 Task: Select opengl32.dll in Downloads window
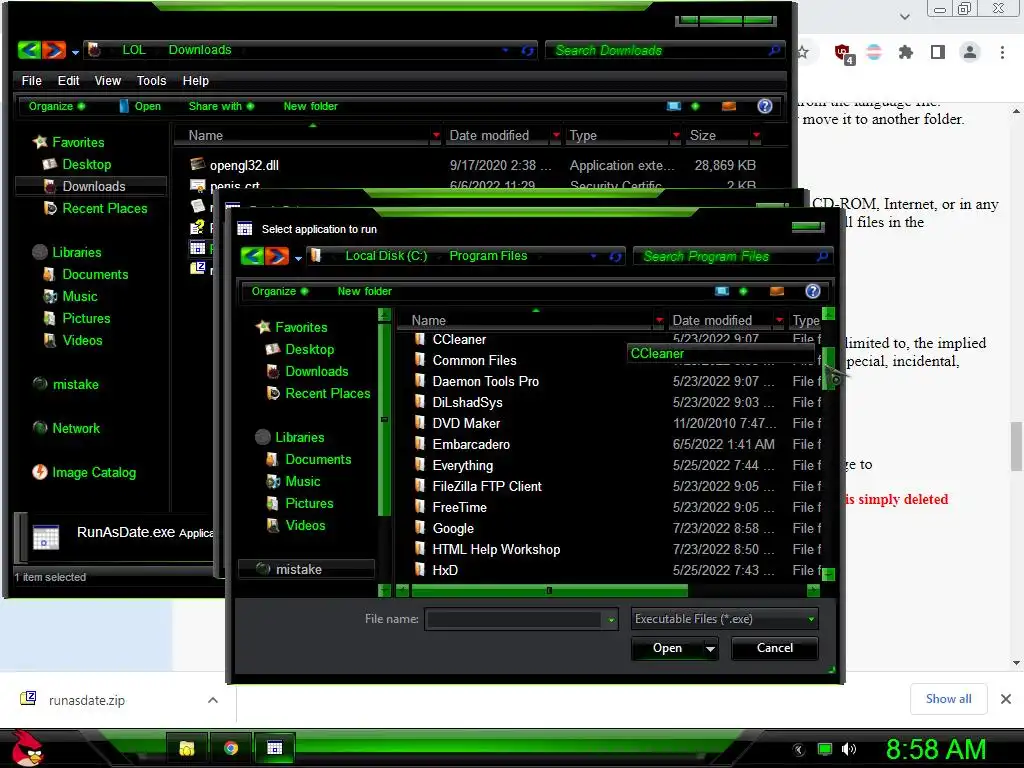[244, 165]
